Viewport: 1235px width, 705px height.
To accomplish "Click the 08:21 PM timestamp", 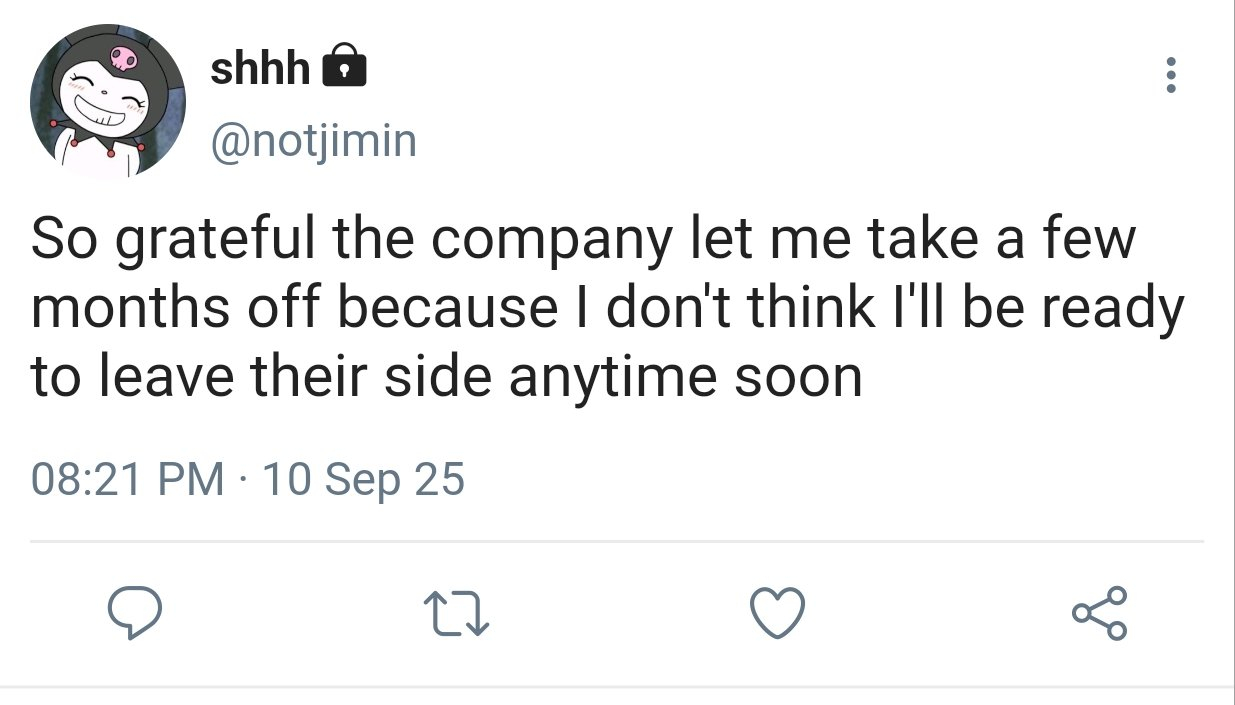I will point(128,480).
